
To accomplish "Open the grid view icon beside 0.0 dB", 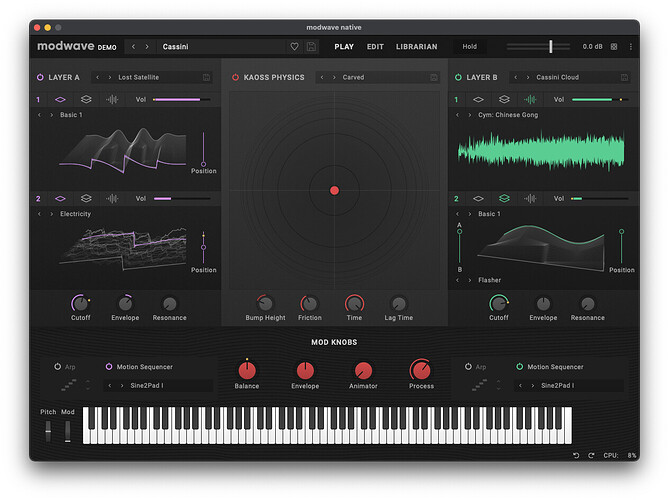I will click(614, 47).
